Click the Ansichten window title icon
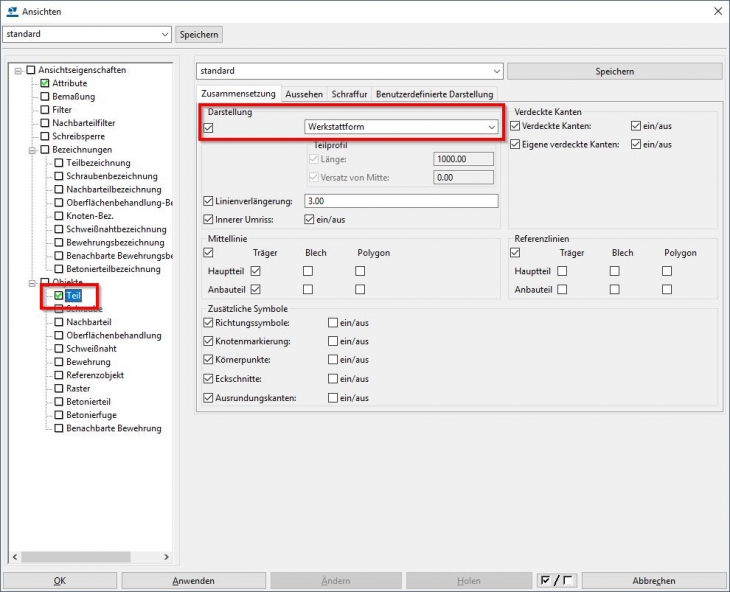Image resolution: width=730 pixels, height=592 pixels. [11, 11]
